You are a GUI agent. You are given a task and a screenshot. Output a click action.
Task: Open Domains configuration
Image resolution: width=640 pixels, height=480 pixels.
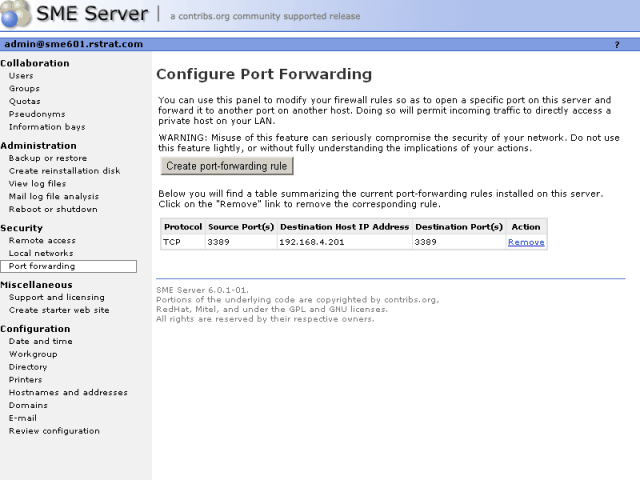point(29,405)
